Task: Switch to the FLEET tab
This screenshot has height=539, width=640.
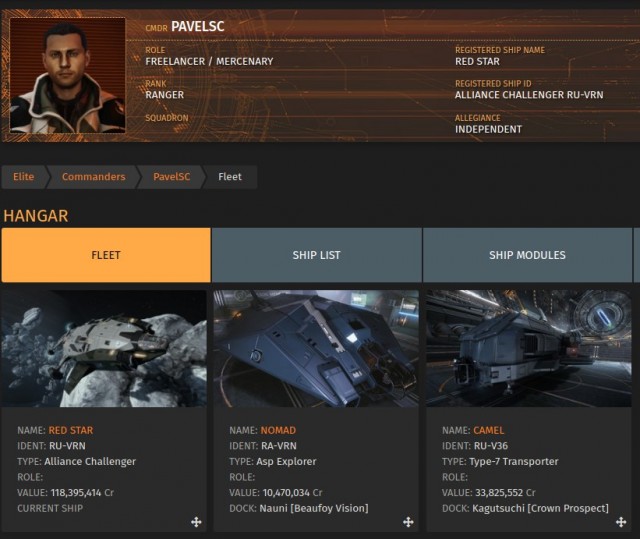Action: point(106,255)
